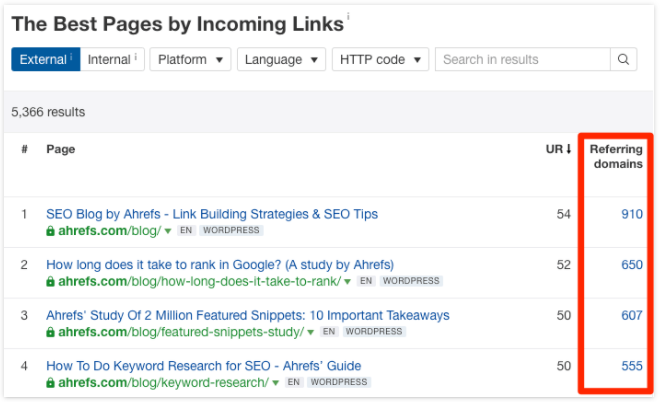The height and width of the screenshot is (402, 661).
Task: Sort by Referring domains column header
Action: tap(616, 156)
